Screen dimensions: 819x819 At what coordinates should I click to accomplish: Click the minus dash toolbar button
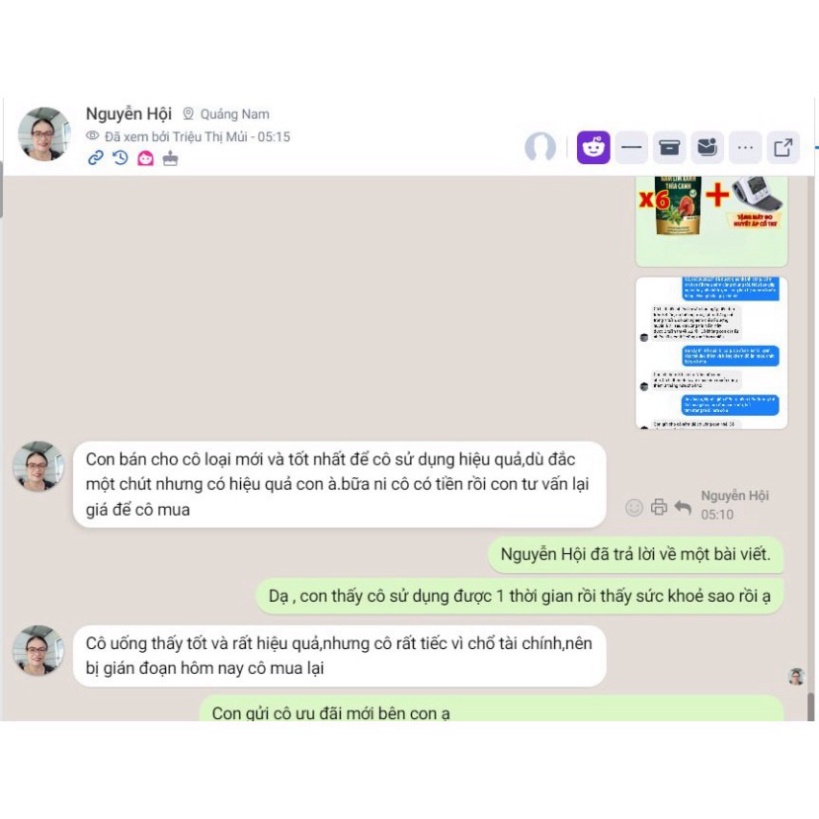point(631,147)
